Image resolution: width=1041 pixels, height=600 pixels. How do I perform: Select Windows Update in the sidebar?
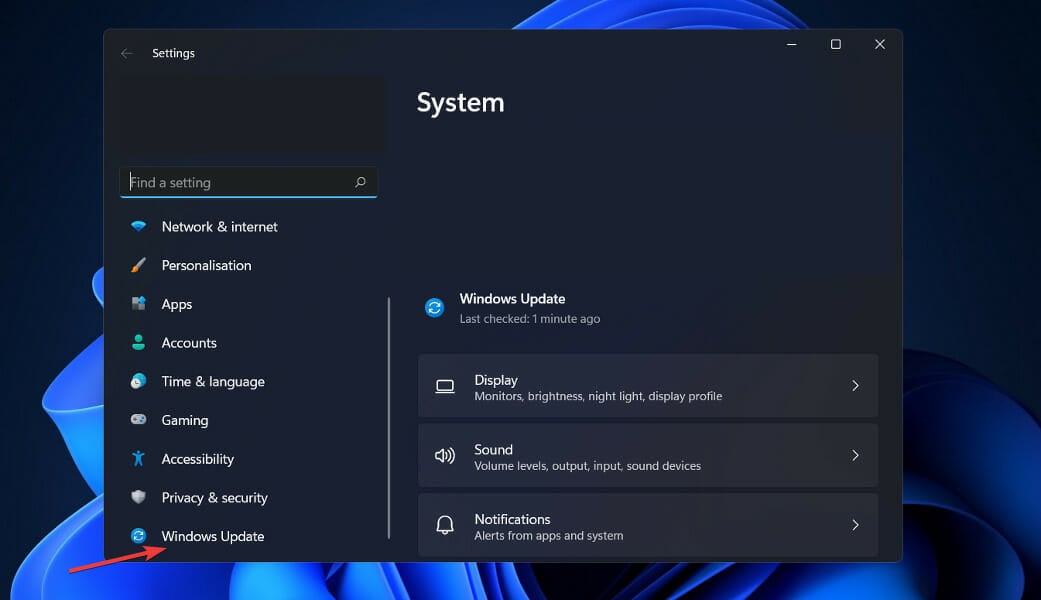212,536
